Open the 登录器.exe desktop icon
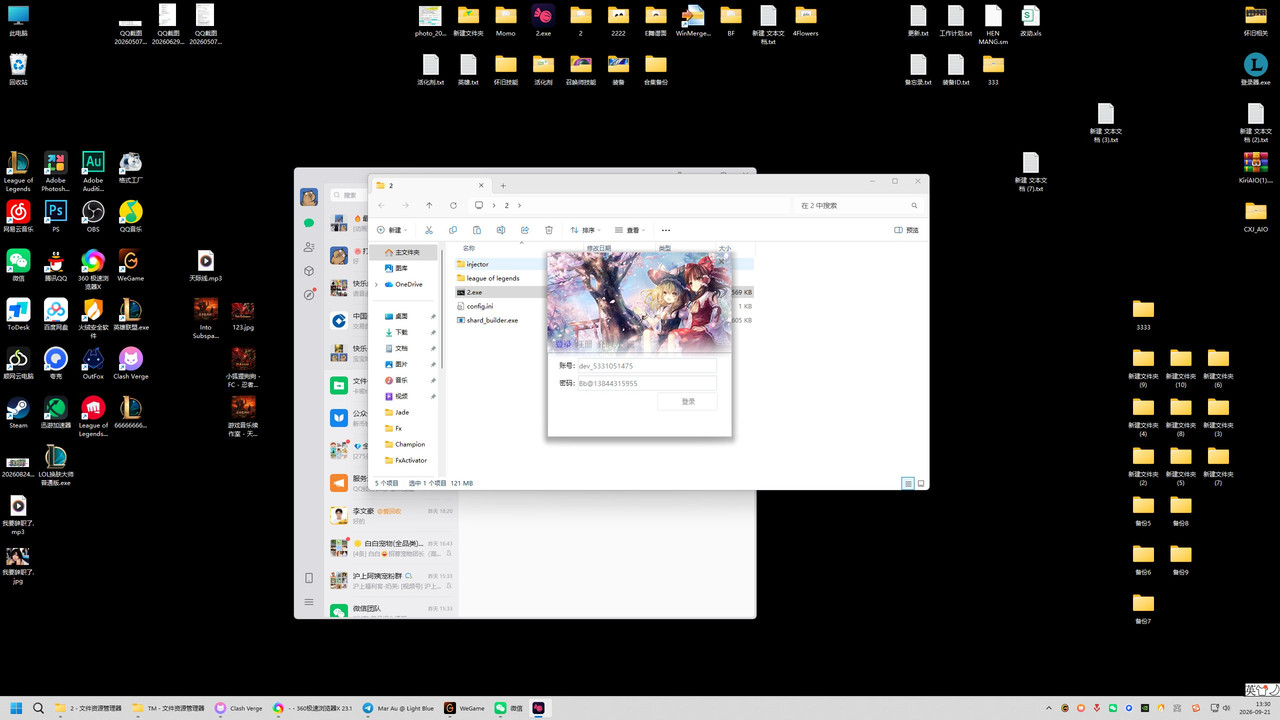The width and height of the screenshot is (1280, 720). (1256, 69)
